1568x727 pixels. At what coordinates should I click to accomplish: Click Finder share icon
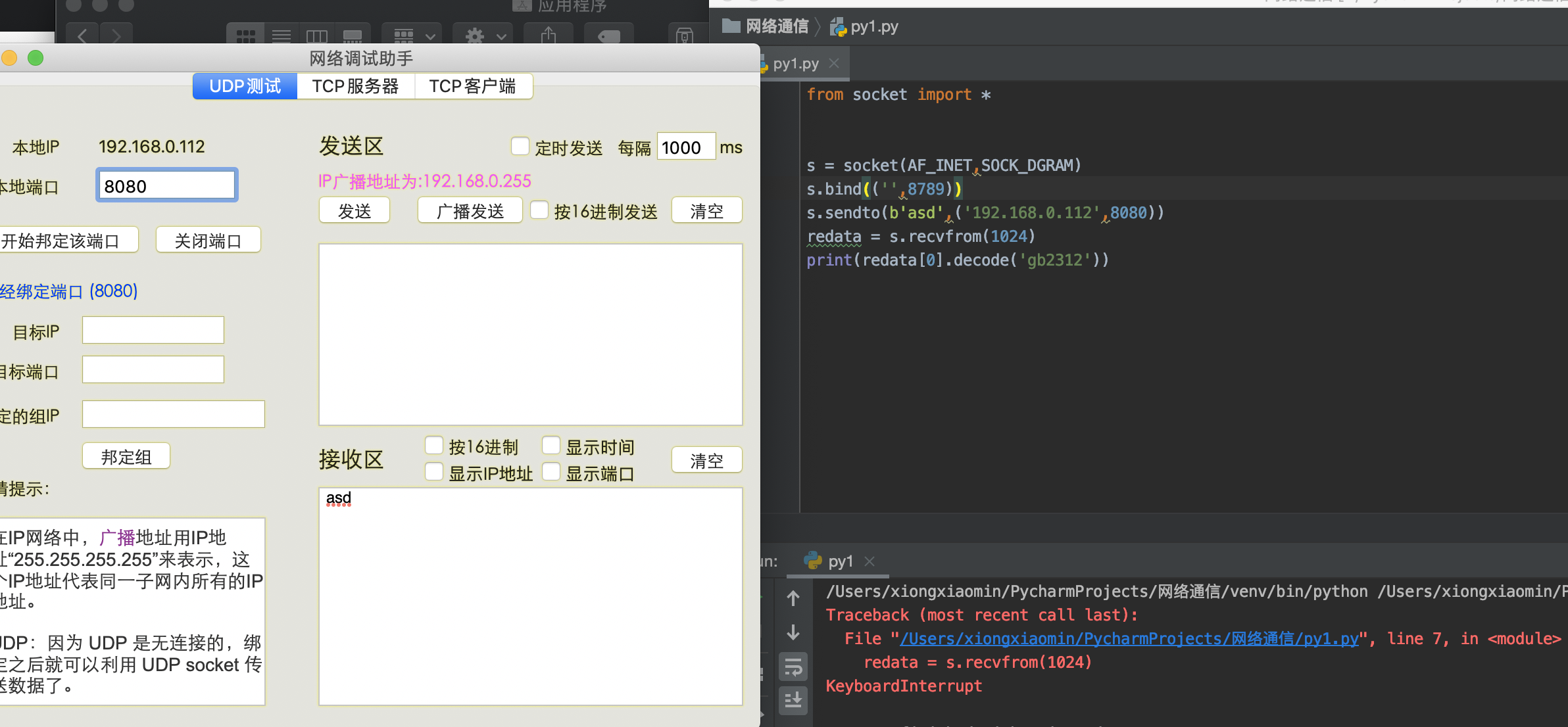point(548,35)
